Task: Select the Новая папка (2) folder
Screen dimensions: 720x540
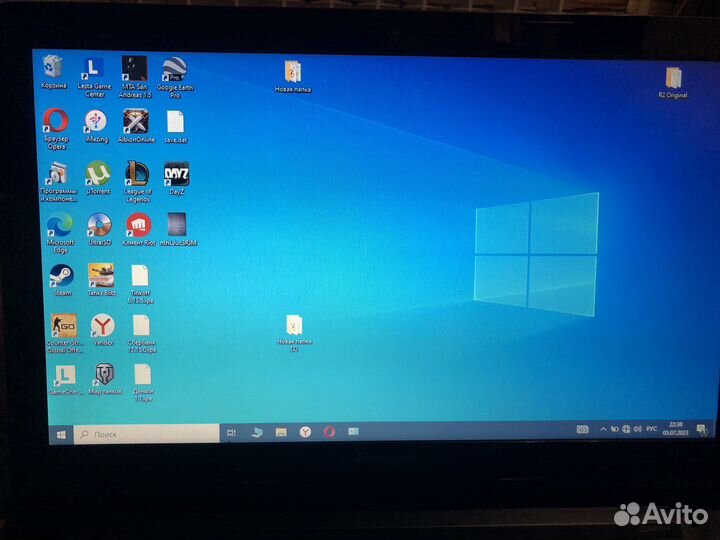Action: coord(294,333)
